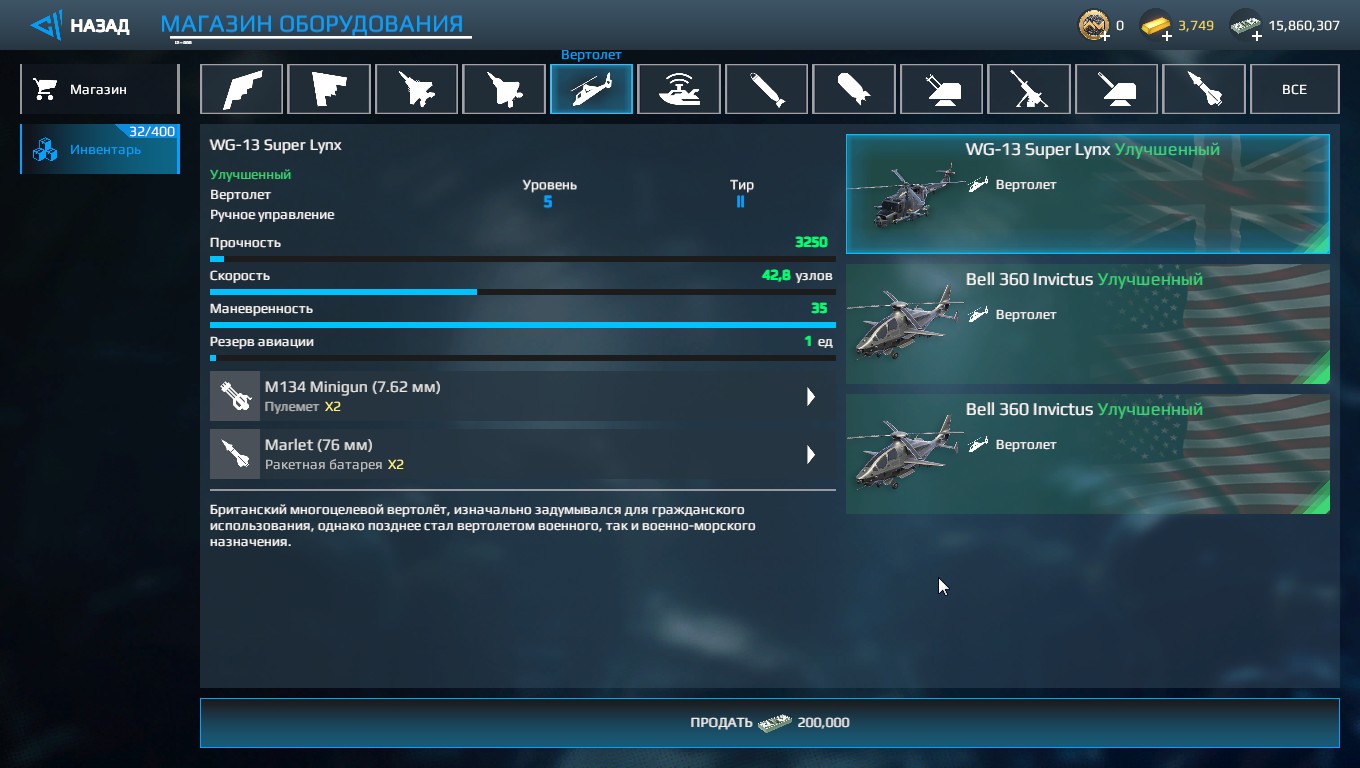1360x768 pixels.
Task: Sell the item for 200,000
Action: (x=769, y=722)
